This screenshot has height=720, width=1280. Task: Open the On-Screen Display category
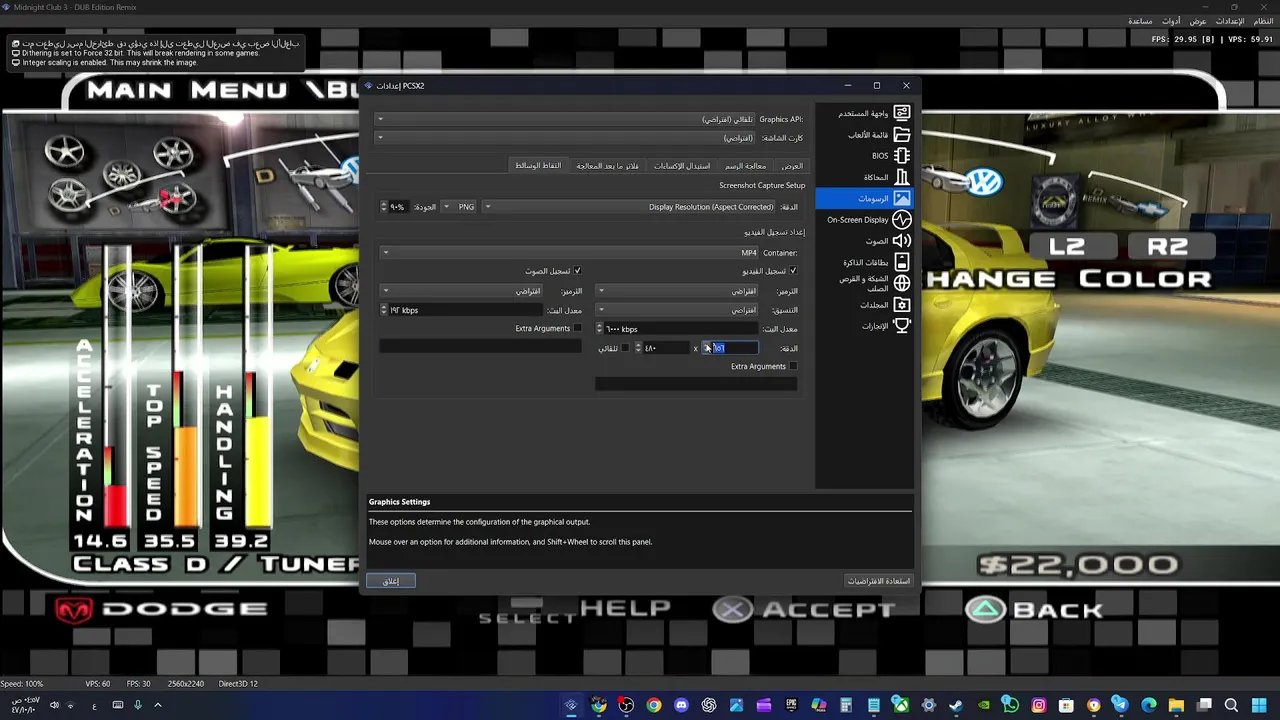866,220
